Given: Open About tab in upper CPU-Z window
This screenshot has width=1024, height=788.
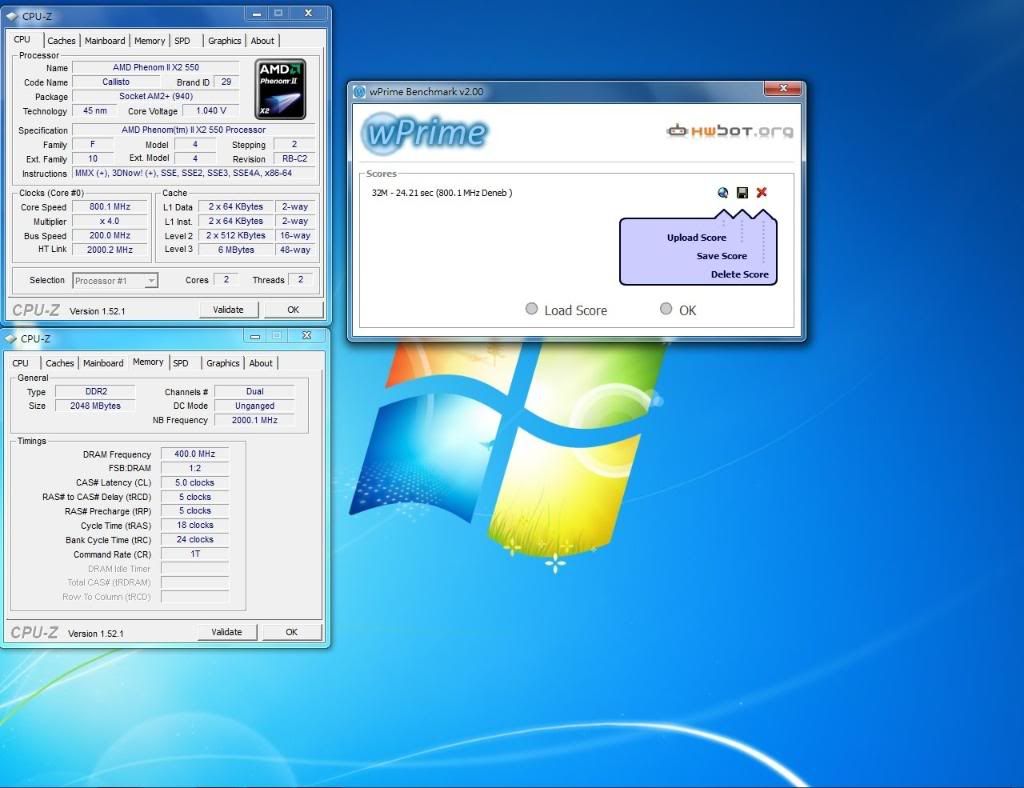Looking at the screenshot, I should tap(263, 40).
